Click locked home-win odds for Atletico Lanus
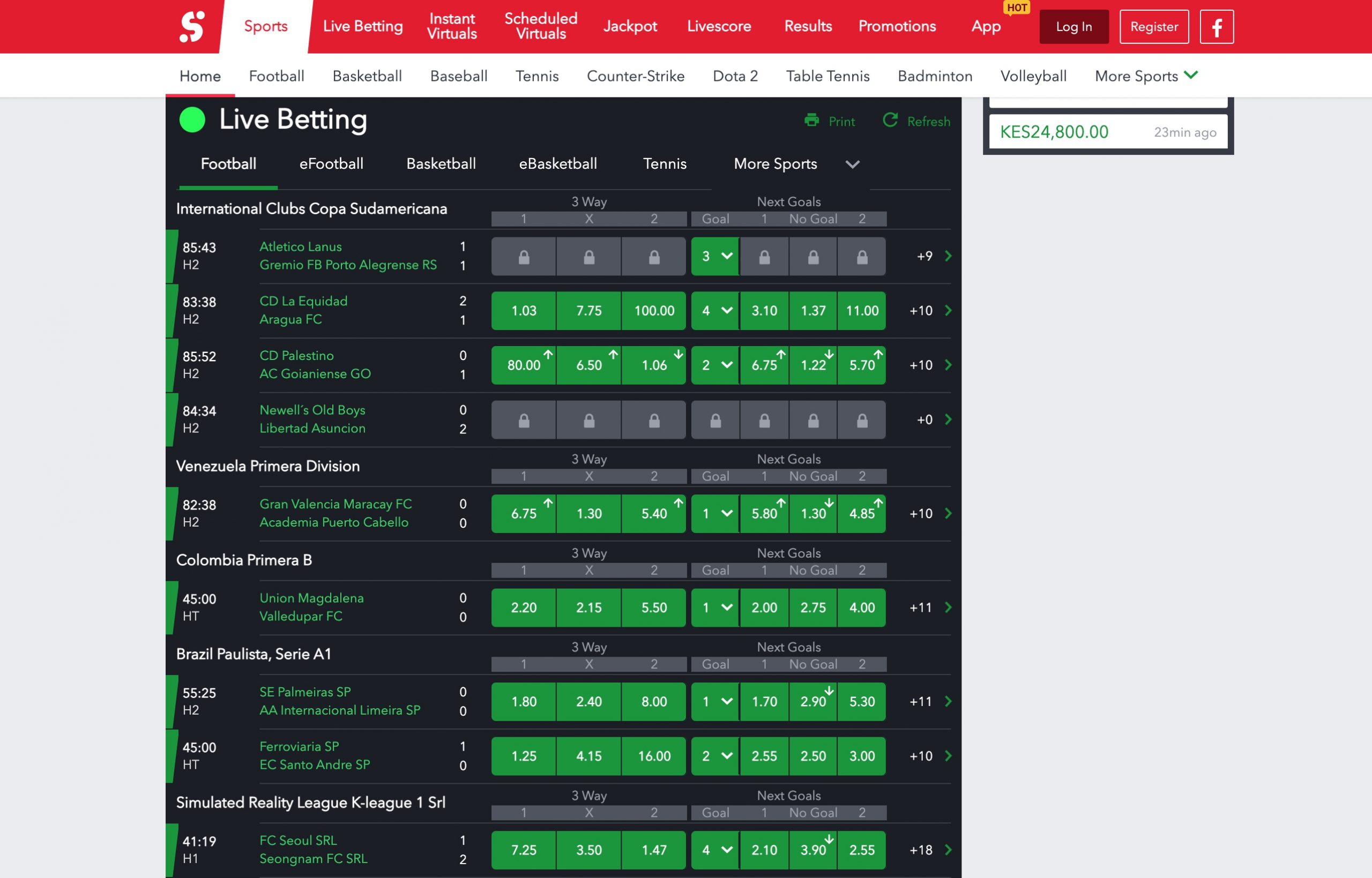The width and height of the screenshot is (1372, 878). [x=524, y=257]
